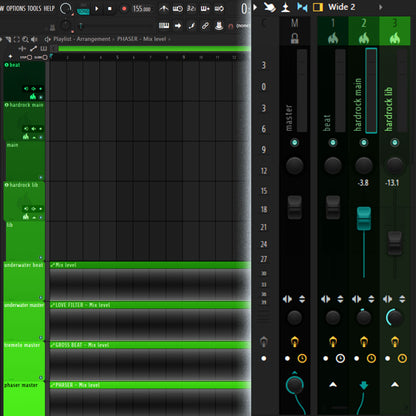
Task: Mute the master track via its green LED
Action: [295, 143]
